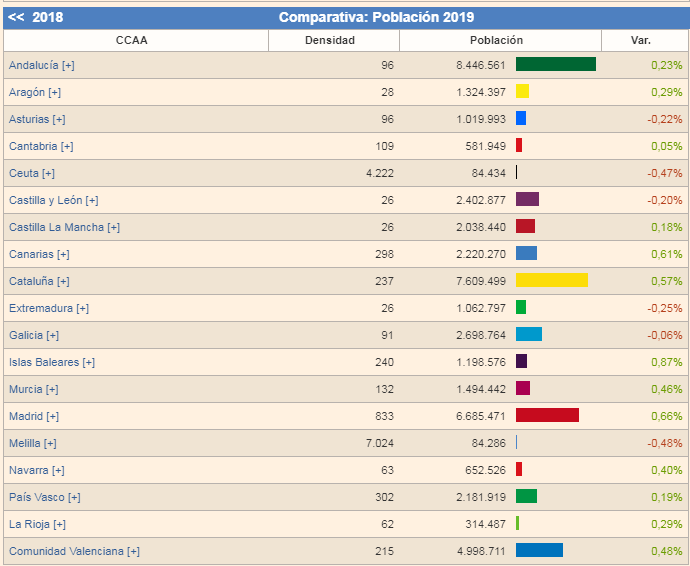
Task: Open the Andalucía link
Action: [33, 65]
